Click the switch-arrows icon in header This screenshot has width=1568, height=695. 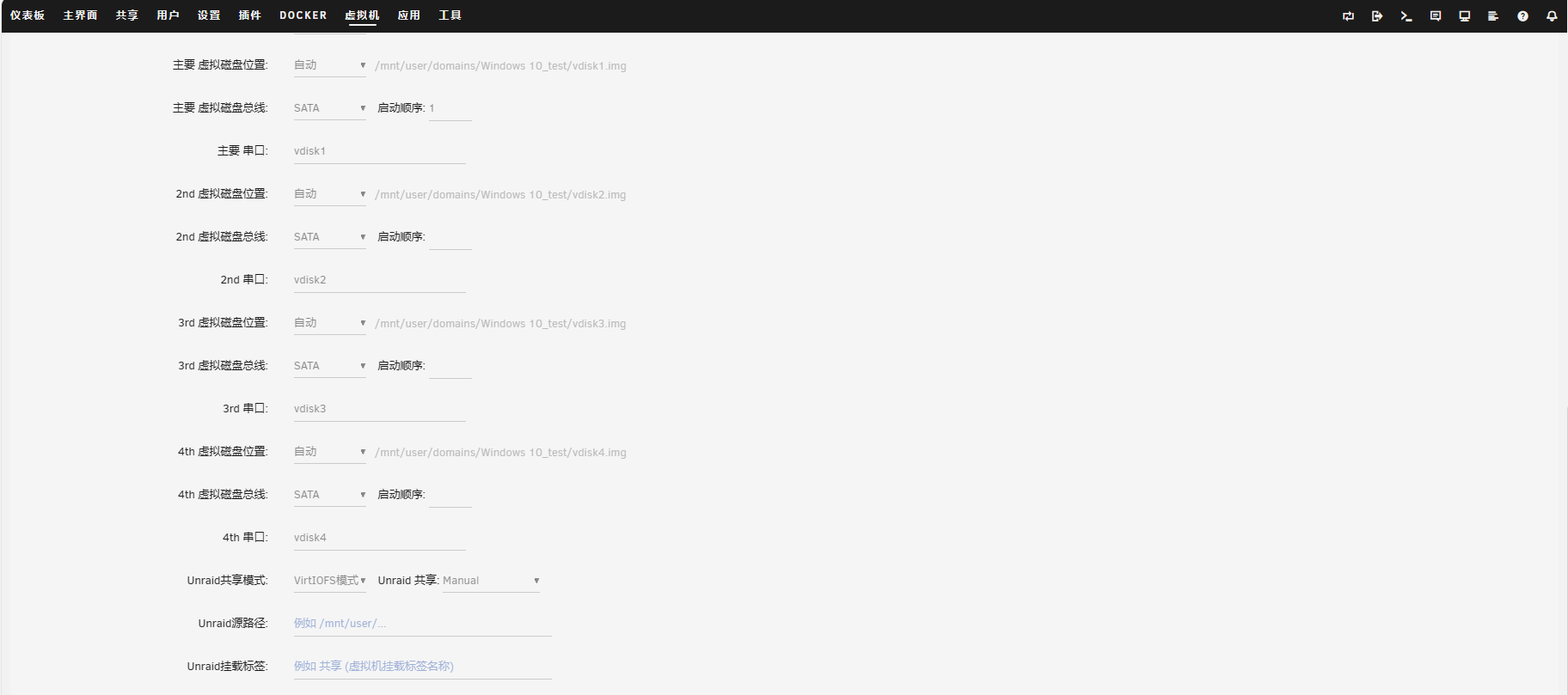point(1348,15)
